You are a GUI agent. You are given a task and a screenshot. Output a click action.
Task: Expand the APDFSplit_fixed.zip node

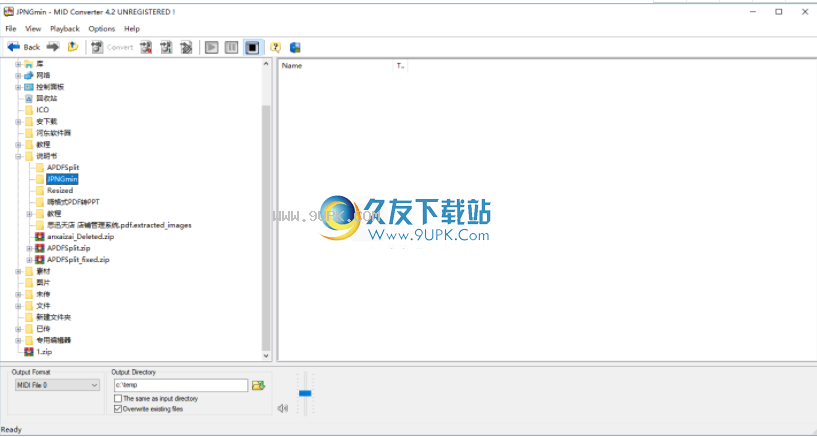(29, 259)
